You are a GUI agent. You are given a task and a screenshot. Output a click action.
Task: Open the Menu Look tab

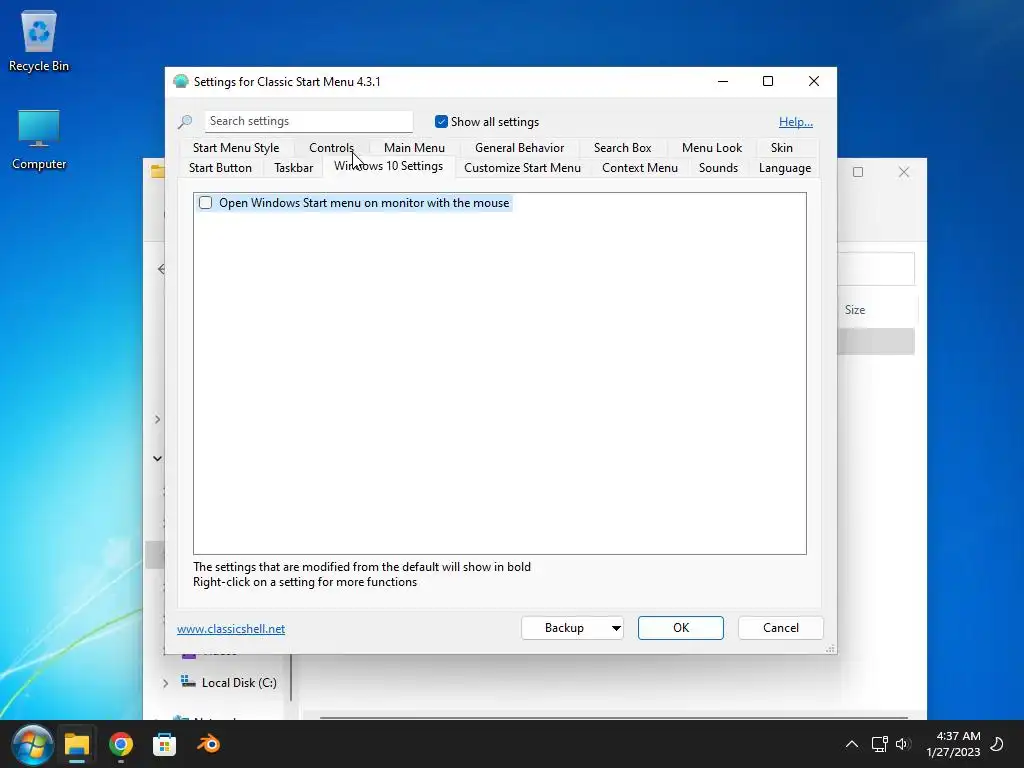tap(712, 148)
